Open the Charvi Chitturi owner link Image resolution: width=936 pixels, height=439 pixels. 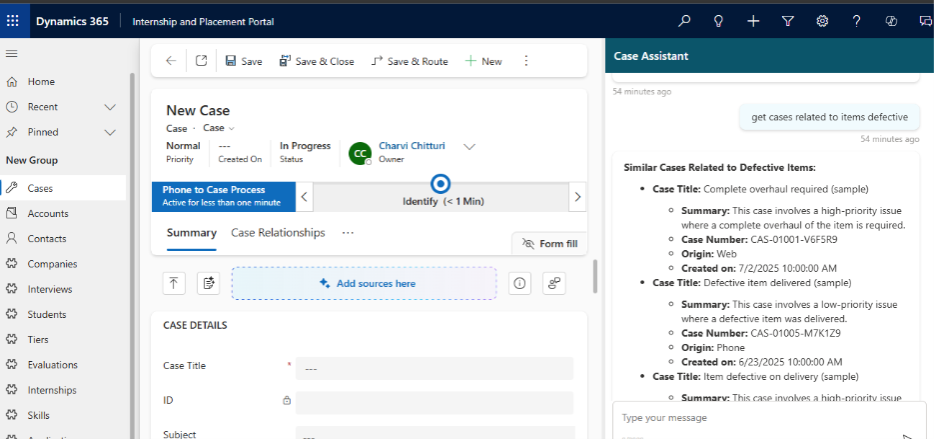coord(411,146)
